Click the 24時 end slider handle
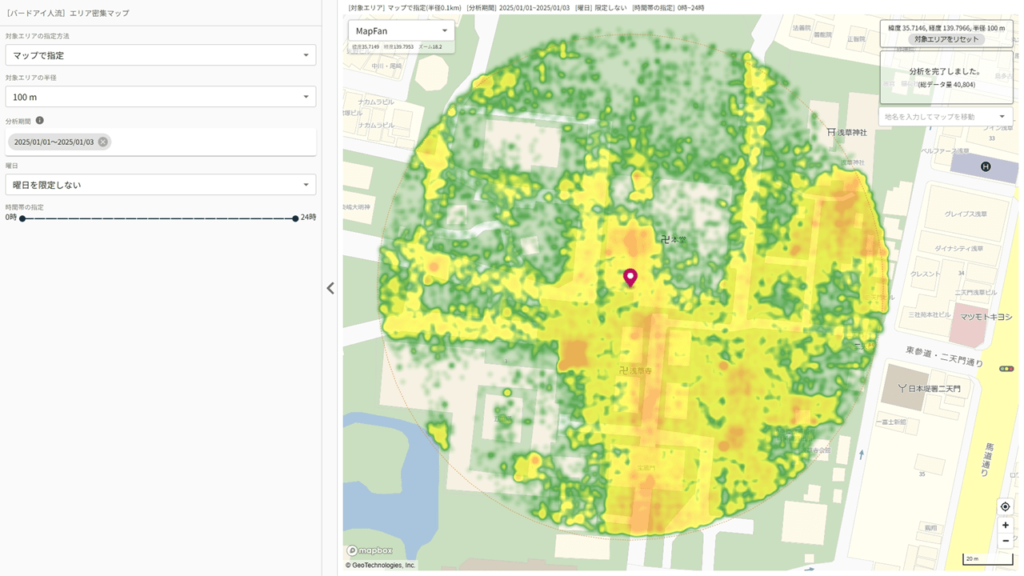This screenshot has width=1024, height=576. 295,217
